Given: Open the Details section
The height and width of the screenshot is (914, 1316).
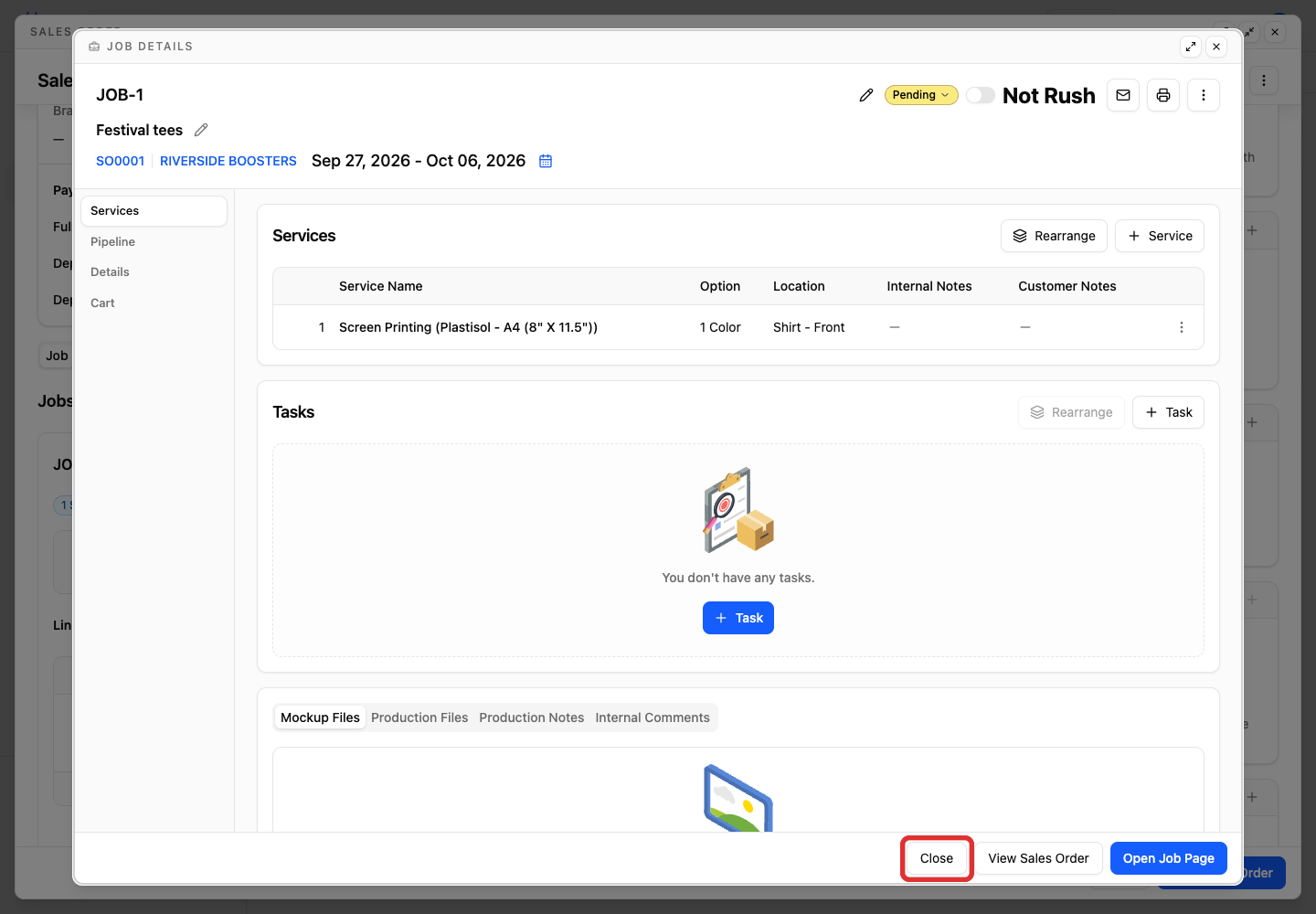Looking at the screenshot, I should [154, 271].
